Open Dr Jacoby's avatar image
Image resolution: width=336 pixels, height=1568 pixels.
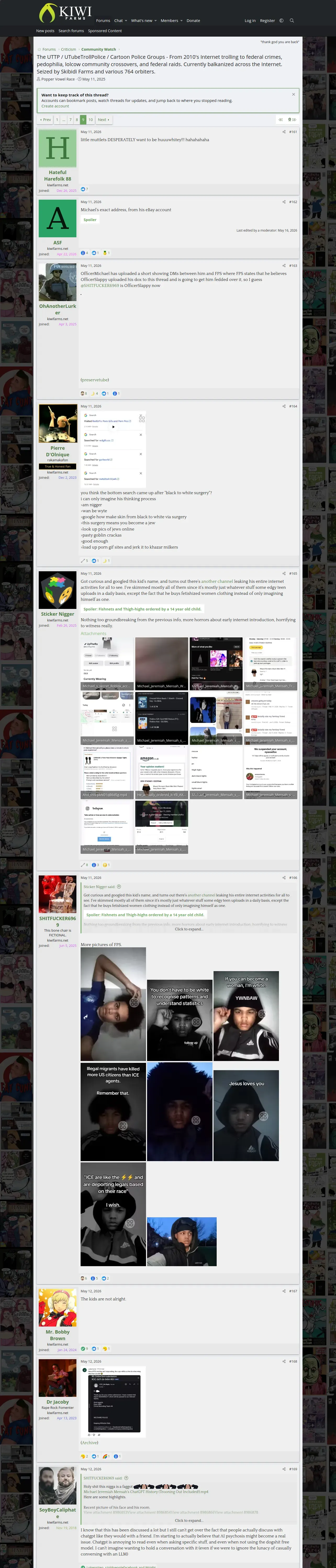pyautogui.click(x=57, y=1377)
